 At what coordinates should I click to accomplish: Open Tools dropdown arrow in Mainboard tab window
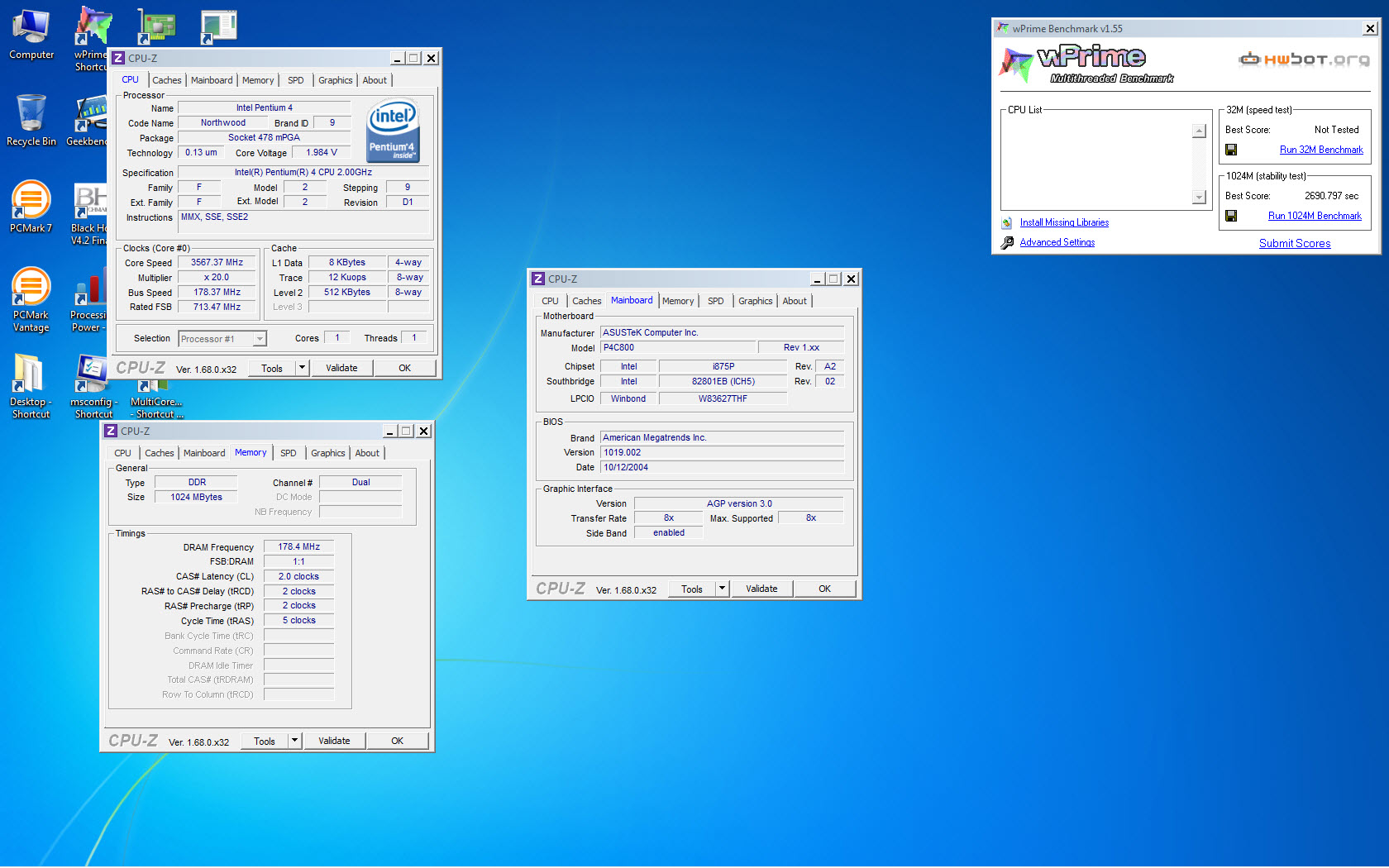(x=723, y=589)
